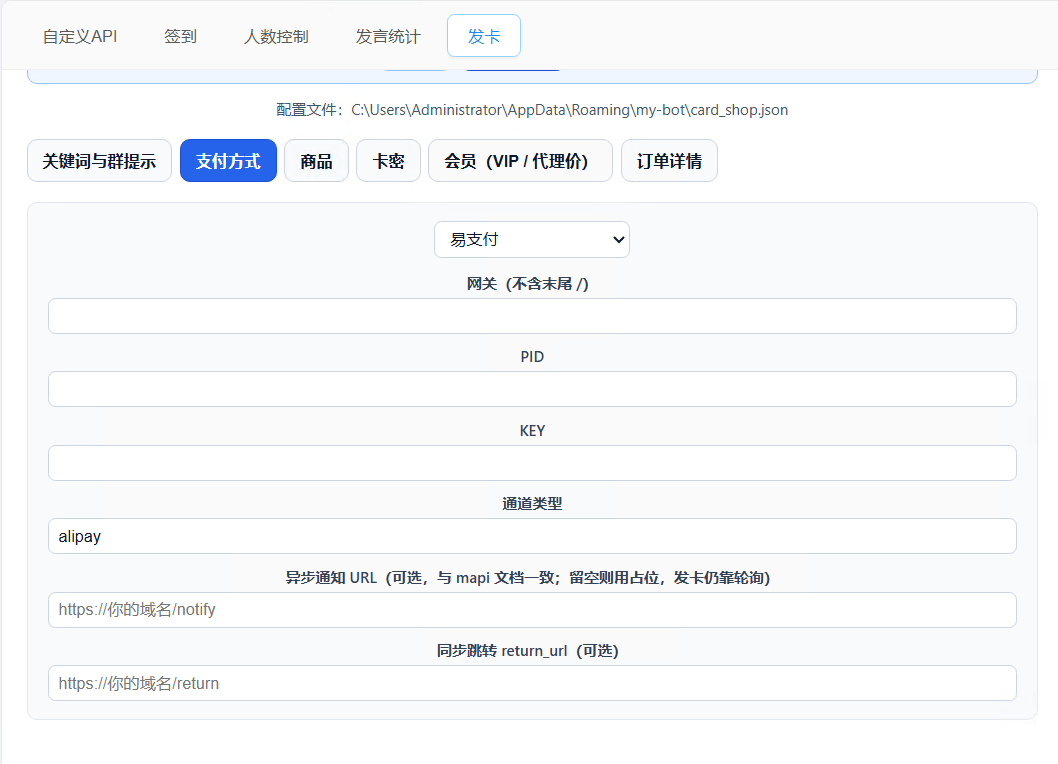
Task: Select the 通道类型 field containing alipay
Action: 532,536
